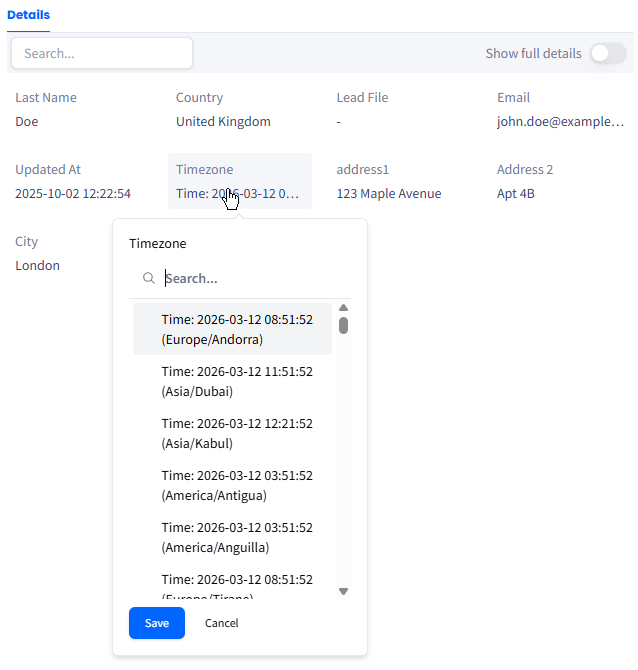Toggle Show full details switch
The height and width of the screenshot is (670, 638).
pos(608,53)
